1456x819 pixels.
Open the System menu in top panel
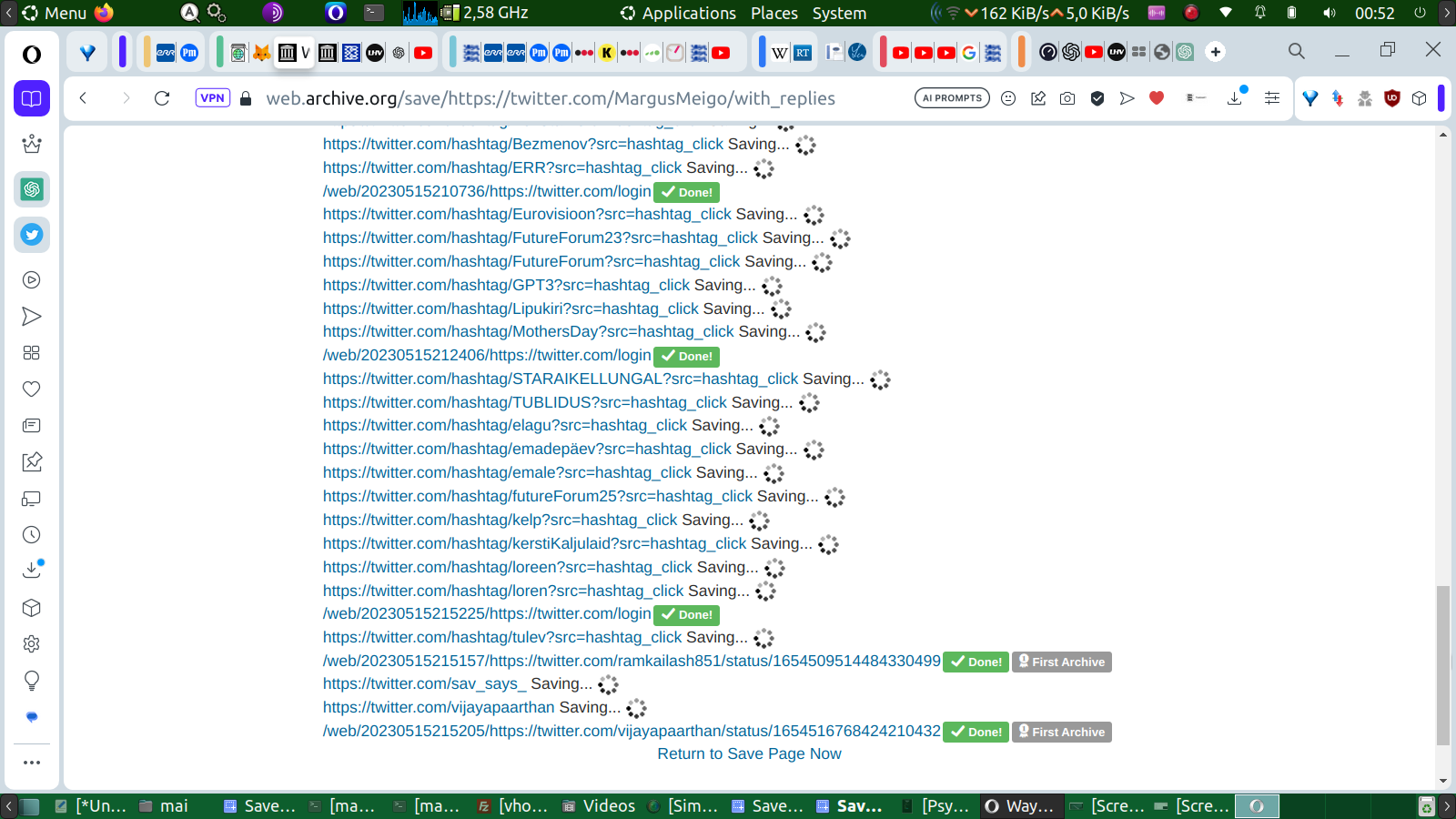[x=839, y=13]
